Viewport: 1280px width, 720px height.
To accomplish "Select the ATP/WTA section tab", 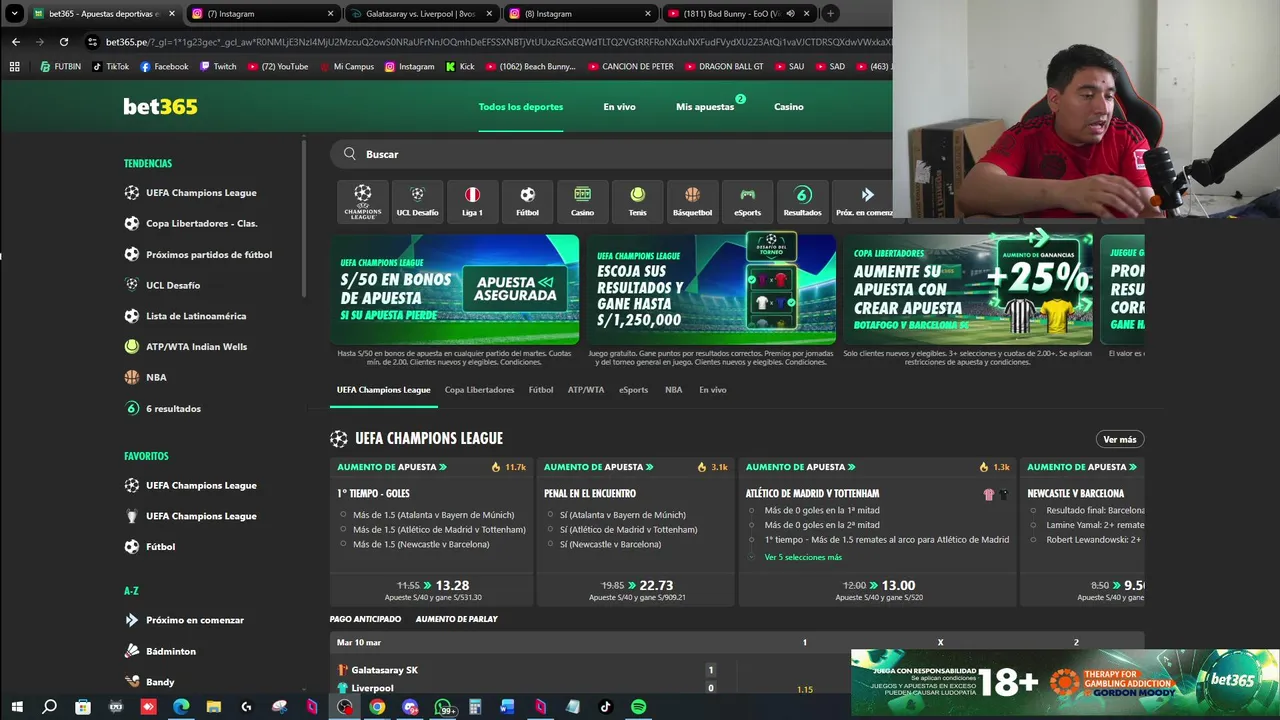I will point(586,390).
